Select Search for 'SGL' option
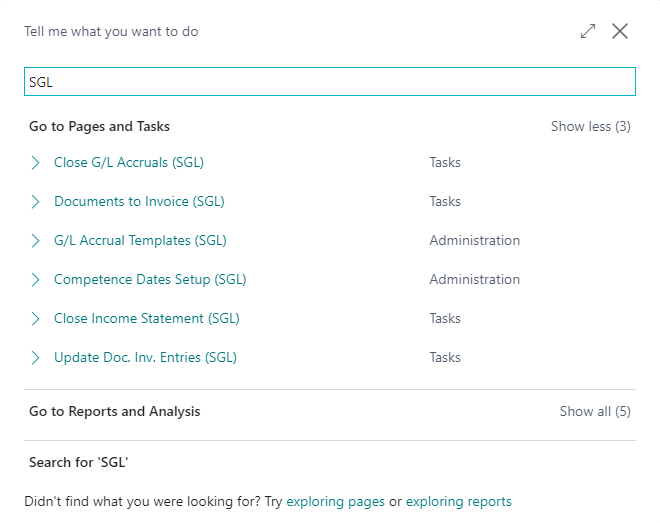The width and height of the screenshot is (660, 523). (79, 462)
